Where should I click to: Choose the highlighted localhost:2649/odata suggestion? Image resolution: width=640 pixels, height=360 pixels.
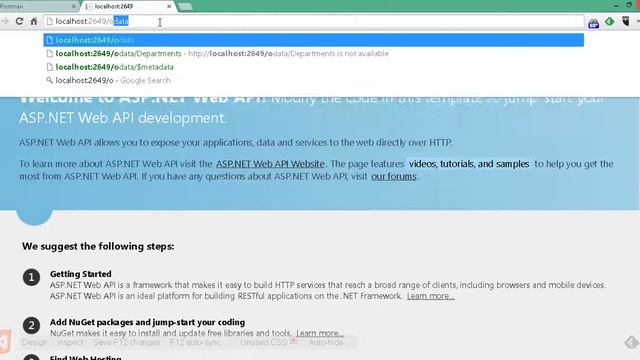313,40
